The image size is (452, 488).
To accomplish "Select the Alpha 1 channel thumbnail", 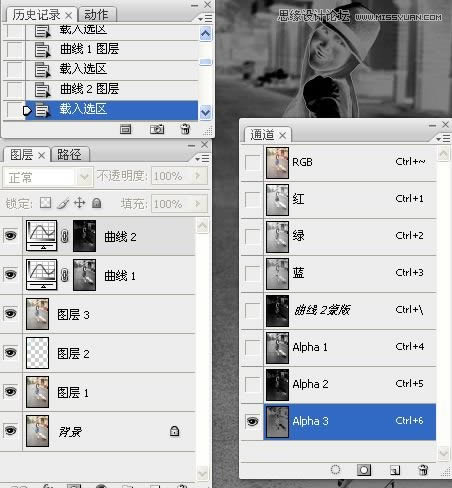I will click(277, 348).
